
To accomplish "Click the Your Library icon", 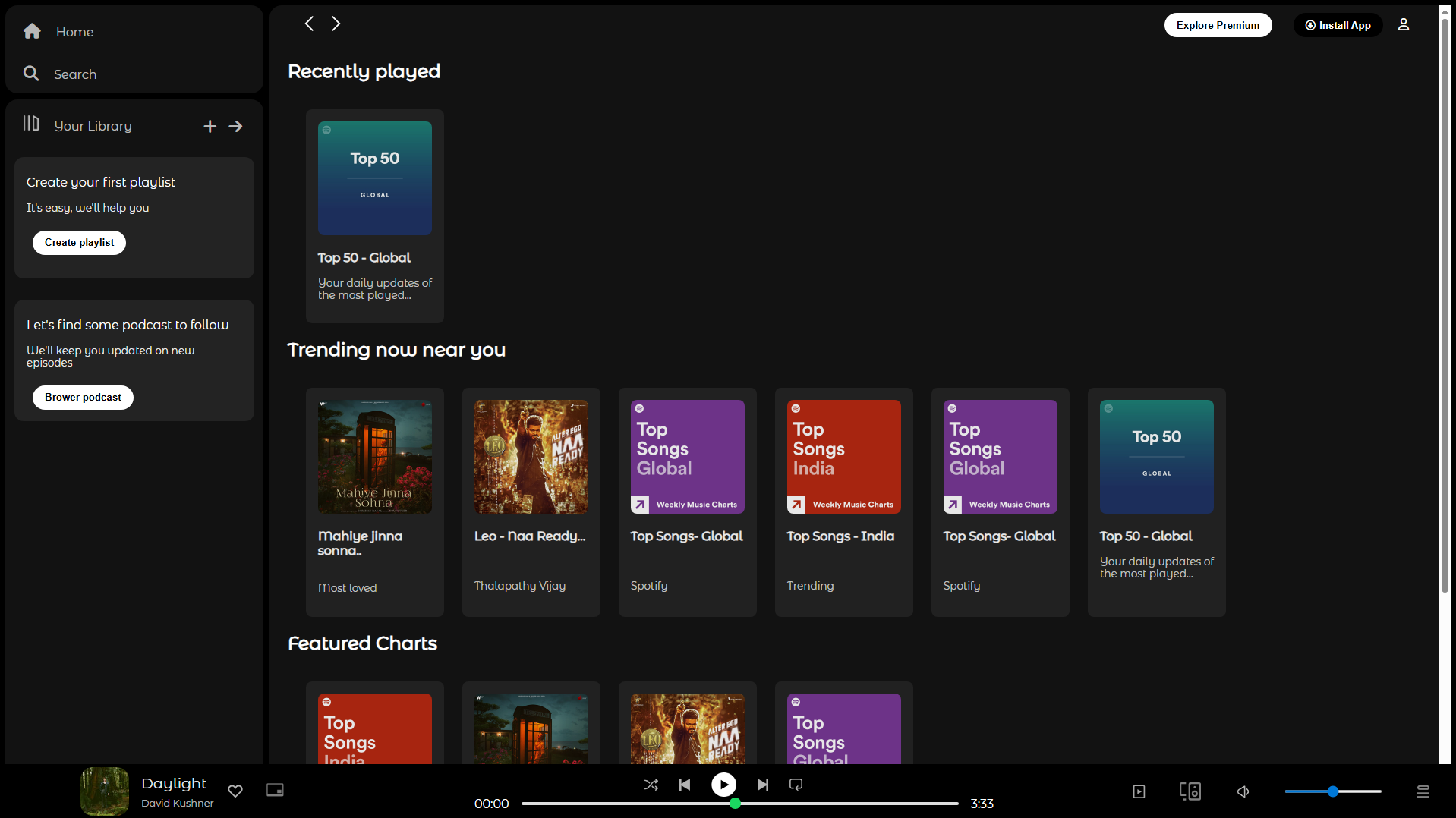I will pyautogui.click(x=30, y=124).
